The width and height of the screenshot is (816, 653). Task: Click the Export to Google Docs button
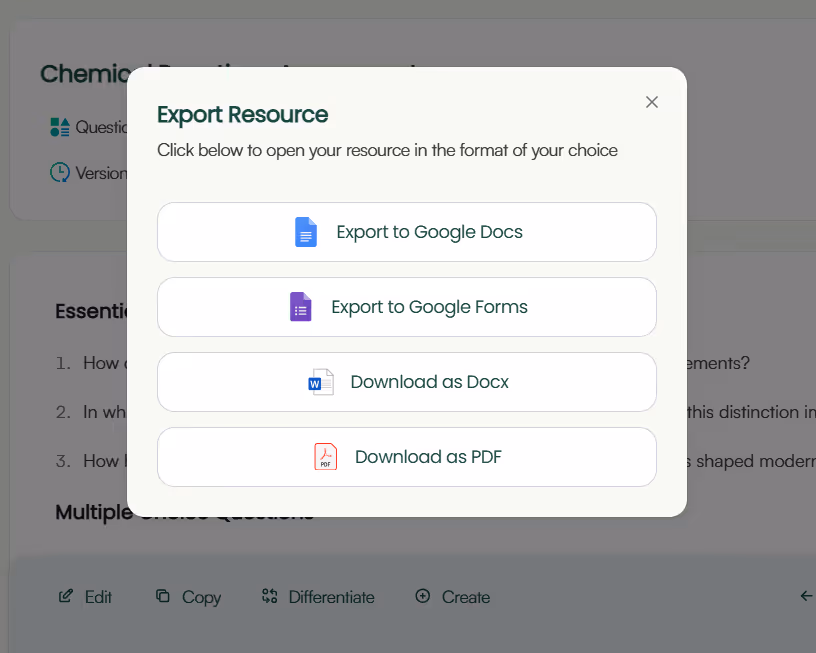point(406,232)
